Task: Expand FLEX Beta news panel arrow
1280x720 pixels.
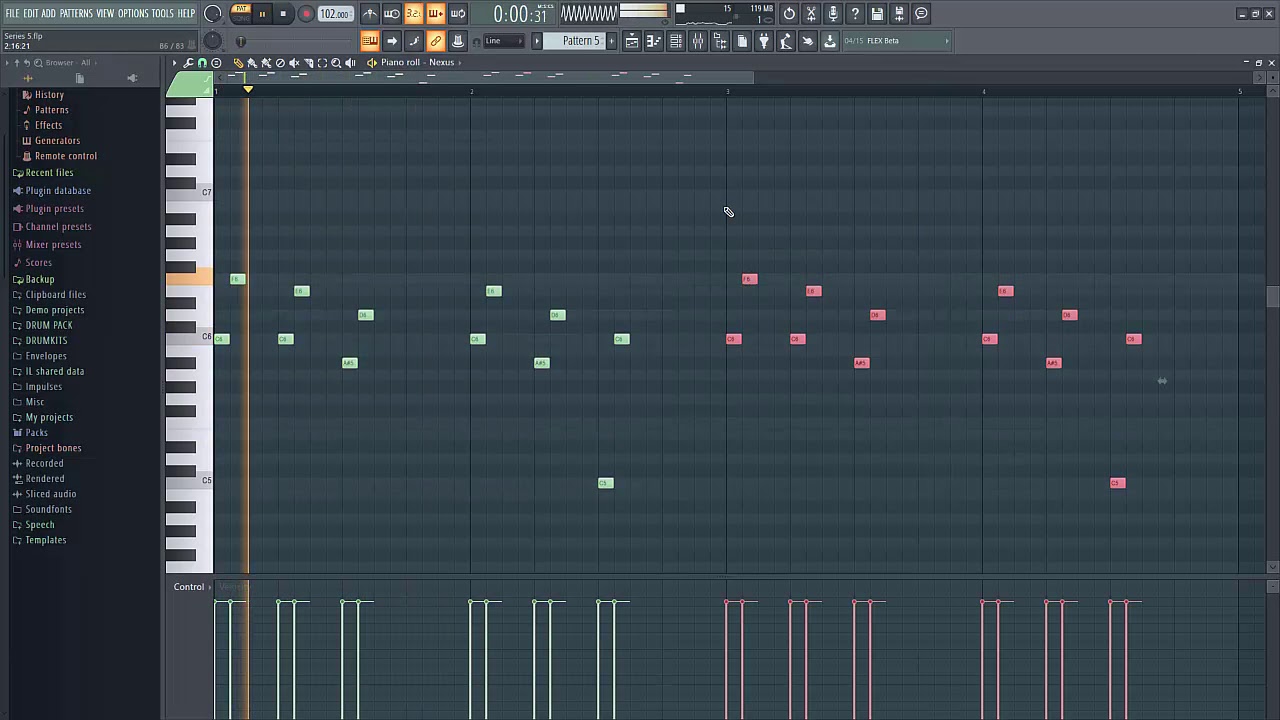Action: pyautogui.click(x=946, y=41)
